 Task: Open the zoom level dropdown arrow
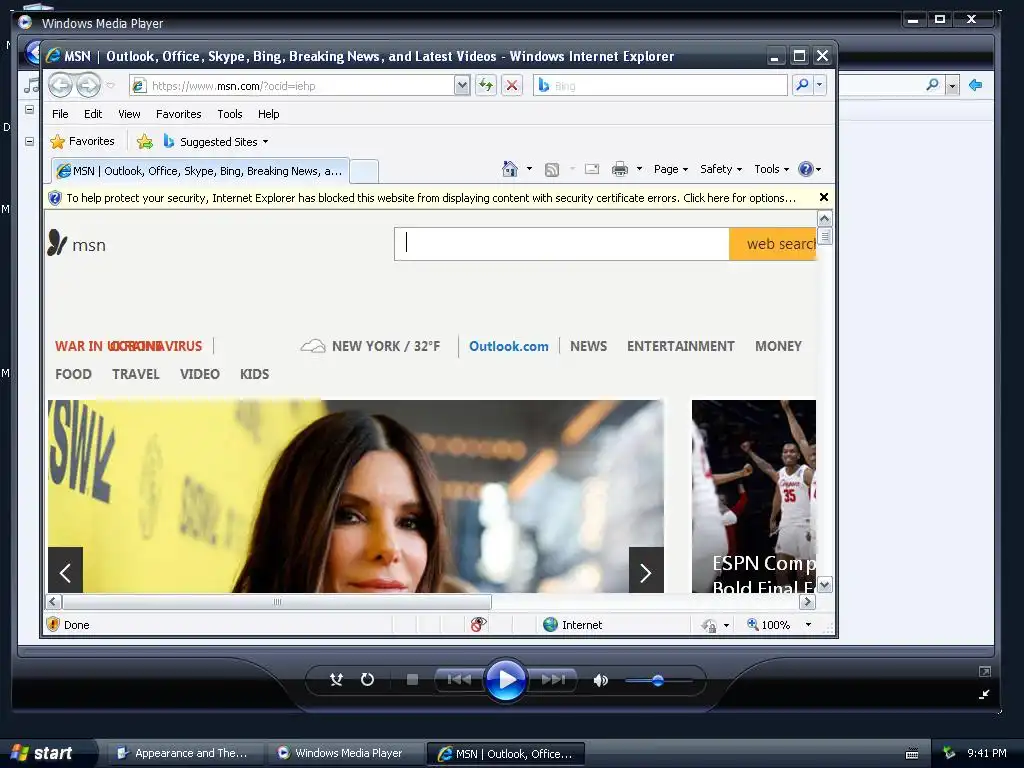pos(808,624)
